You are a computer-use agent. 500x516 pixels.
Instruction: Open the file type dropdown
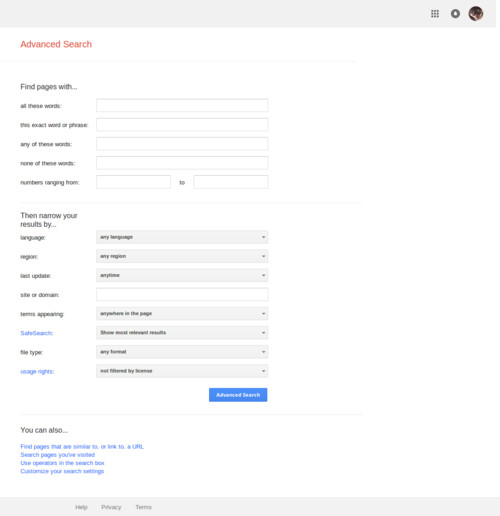[182, 352]
